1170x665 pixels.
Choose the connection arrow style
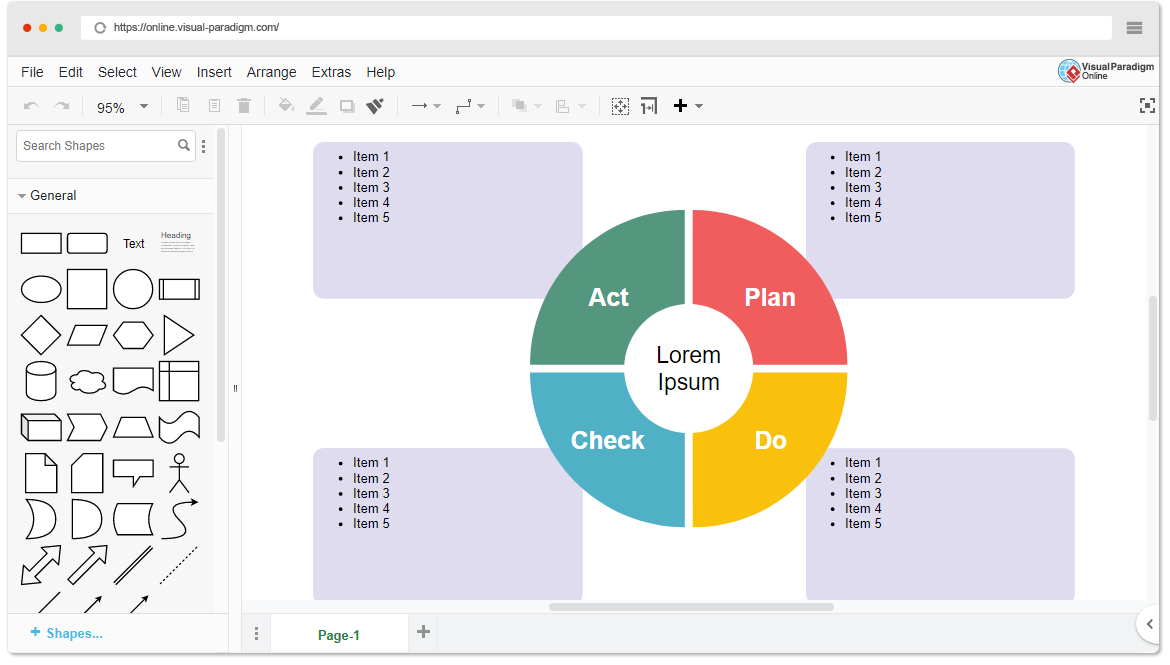pos(419,106)
